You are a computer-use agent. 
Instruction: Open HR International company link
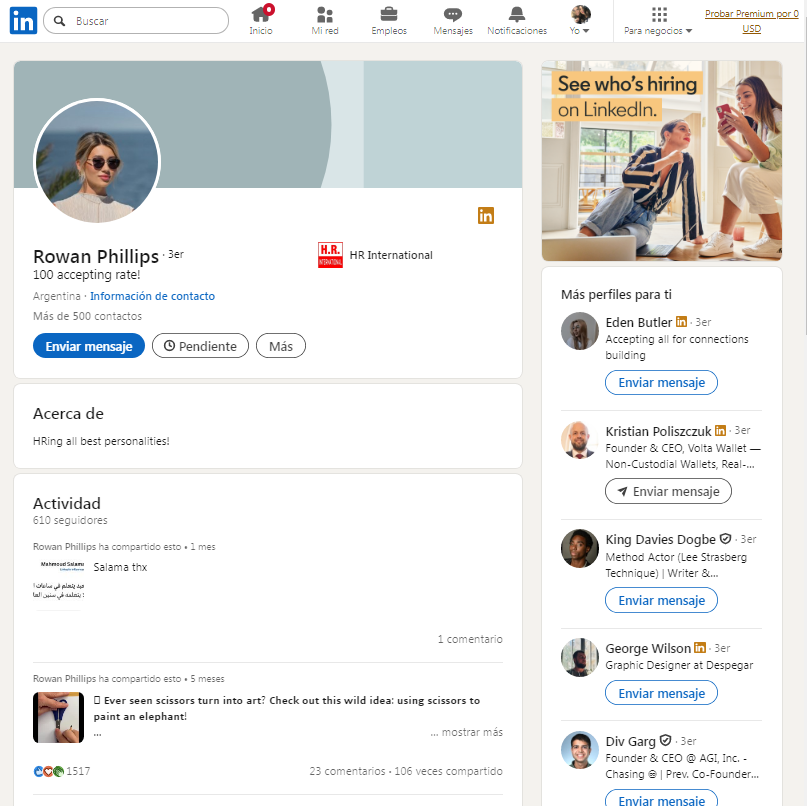click(391, 255)
